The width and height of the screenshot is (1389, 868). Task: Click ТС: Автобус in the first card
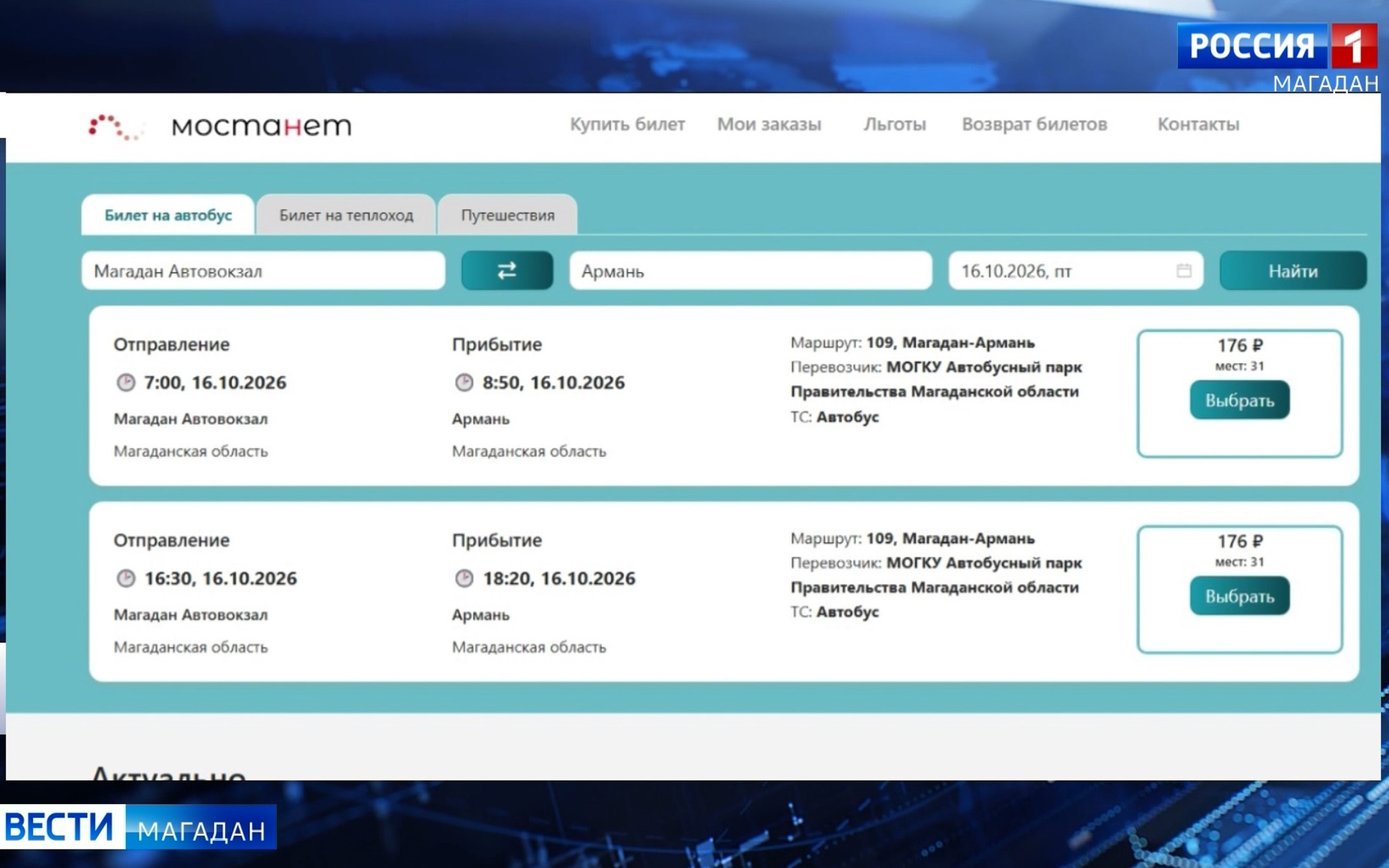835,417
